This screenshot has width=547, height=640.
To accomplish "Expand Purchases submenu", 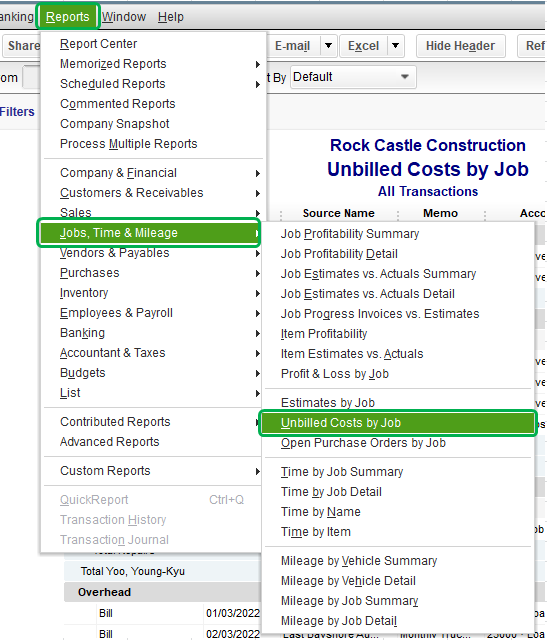I will click(153, 273).
